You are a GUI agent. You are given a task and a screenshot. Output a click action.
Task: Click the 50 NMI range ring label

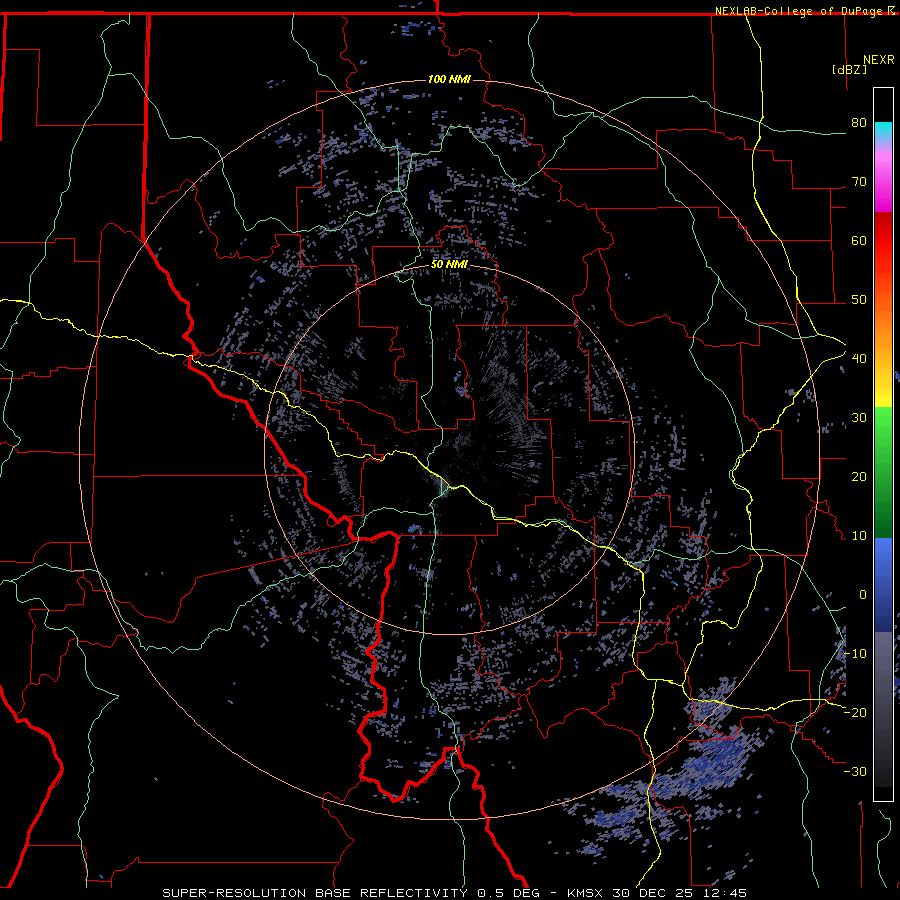pyautogui.click(x=449, y=265)
